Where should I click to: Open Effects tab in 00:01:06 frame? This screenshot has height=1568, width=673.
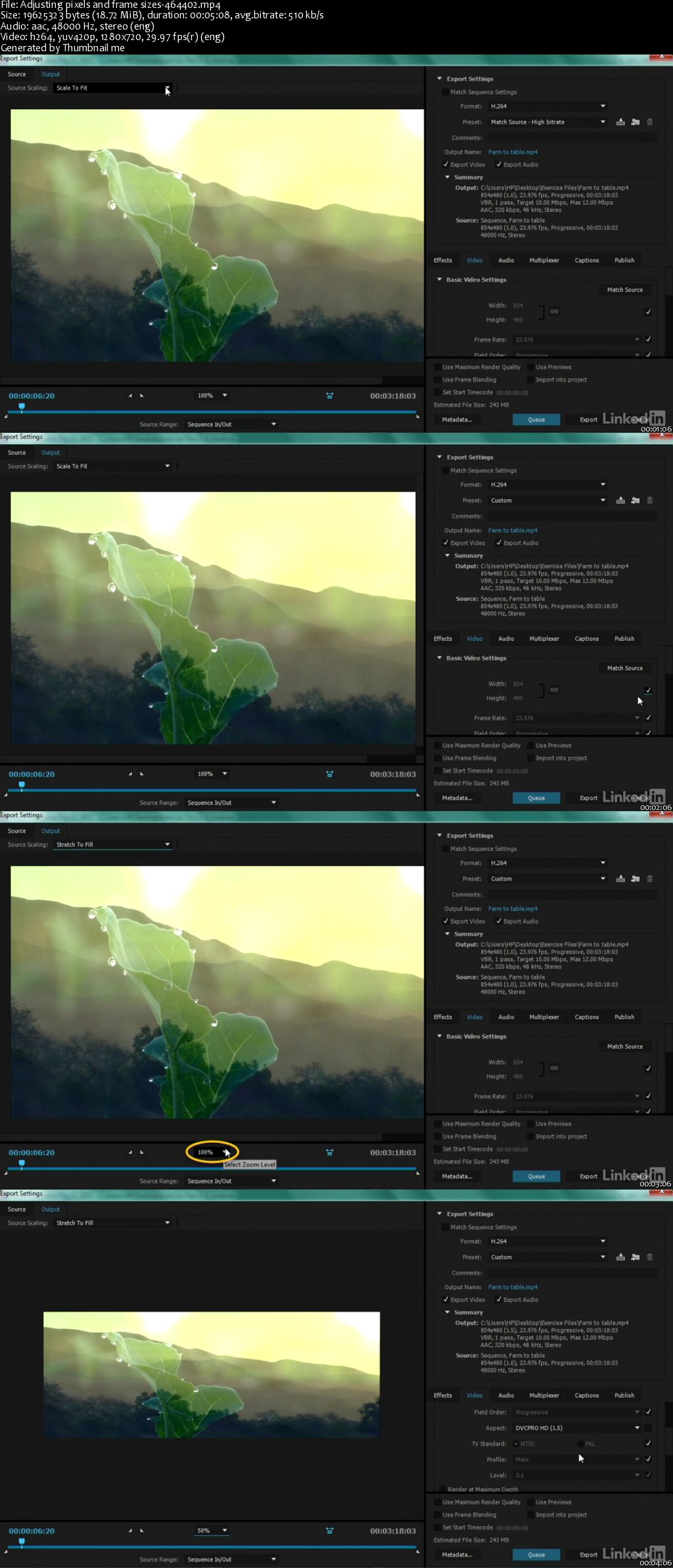[x=443, y=260]
